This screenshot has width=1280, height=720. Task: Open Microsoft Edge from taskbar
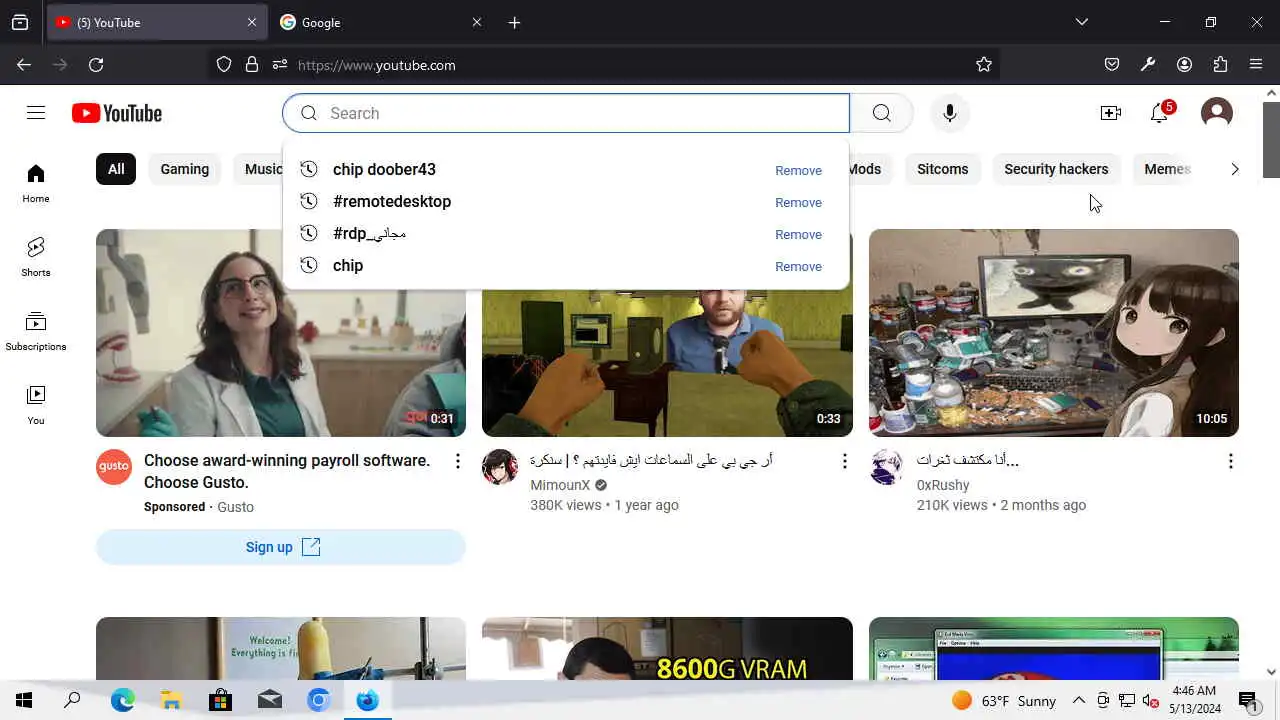pyautogui.click(x=122, y=701)
